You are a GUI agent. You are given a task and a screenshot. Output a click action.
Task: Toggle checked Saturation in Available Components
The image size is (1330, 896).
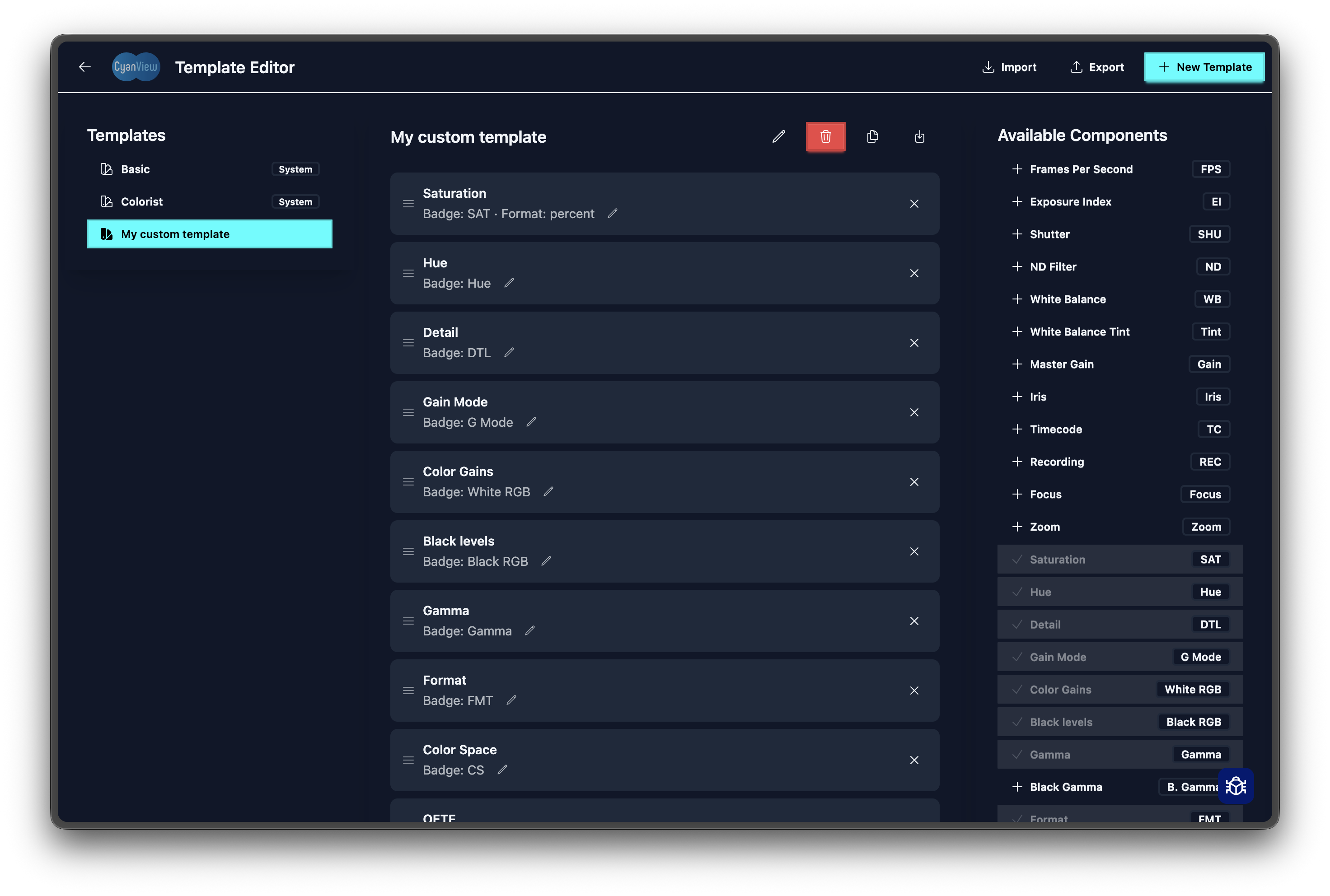tap(1119, 560)
